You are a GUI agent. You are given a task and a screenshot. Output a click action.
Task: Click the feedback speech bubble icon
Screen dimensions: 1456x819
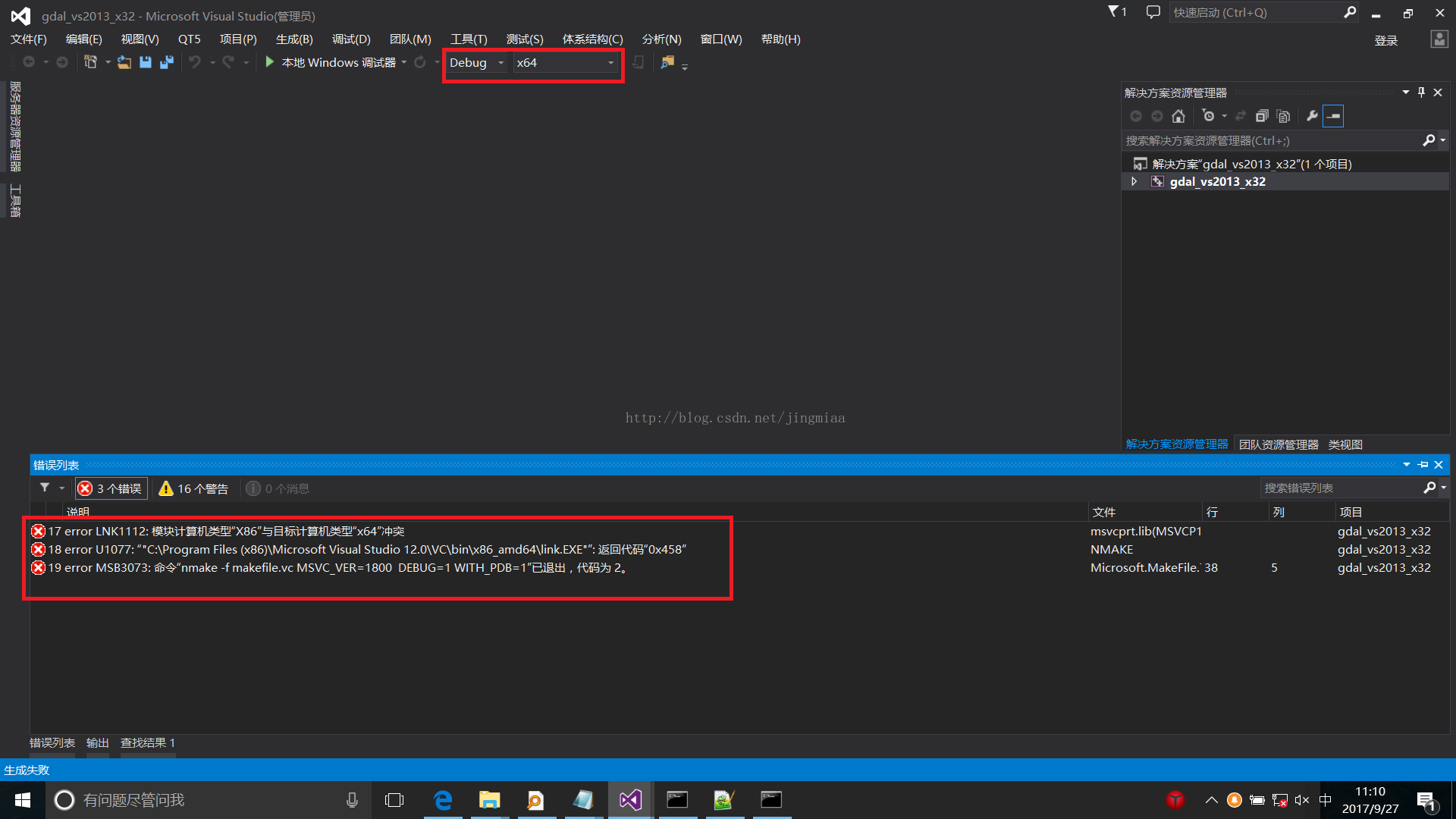(x=1153, y=12)
